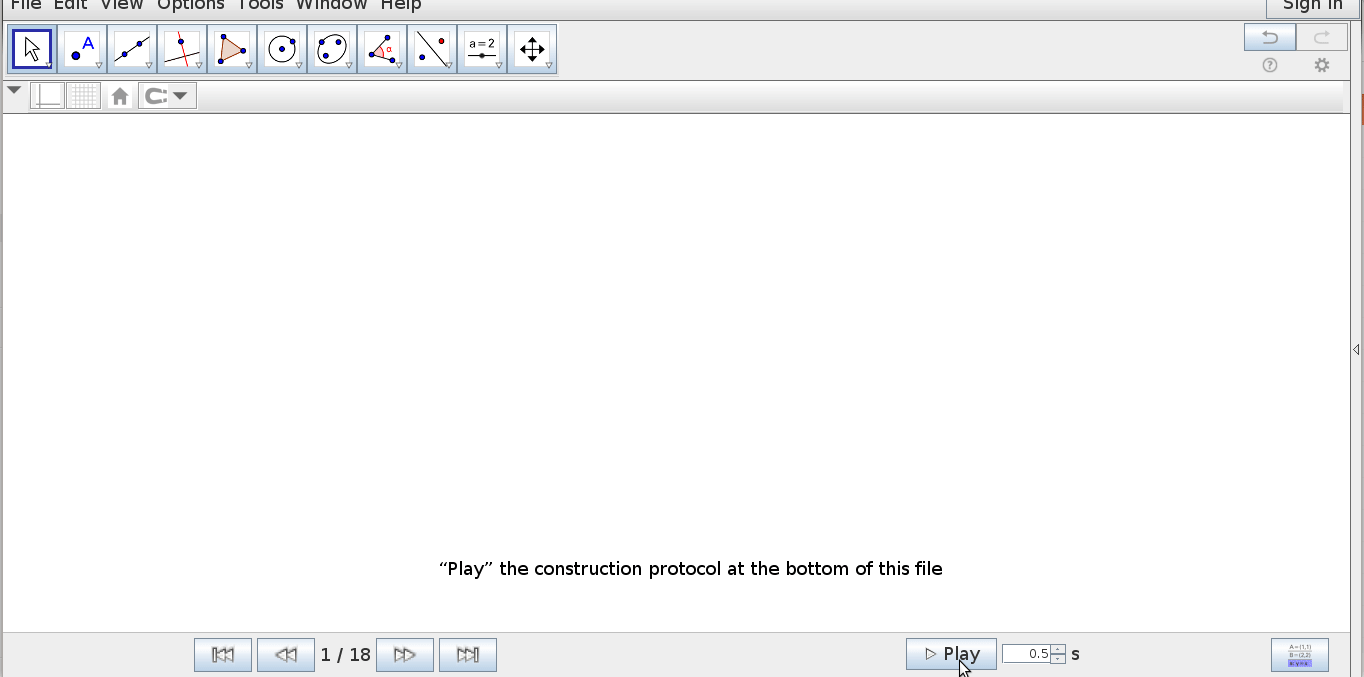The height and width of the screenshot is (677, 1364).
Task: Decrease playback delay with down stepper
Action: pyautogui.click(x=1058, y=659)
